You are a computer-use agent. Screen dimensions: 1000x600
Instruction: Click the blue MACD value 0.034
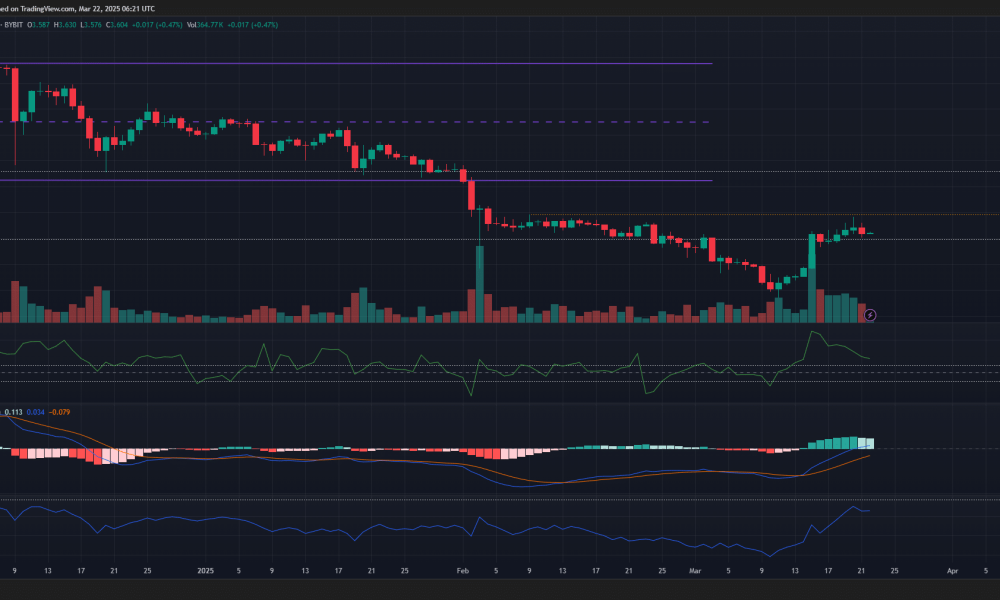point(36,412)
